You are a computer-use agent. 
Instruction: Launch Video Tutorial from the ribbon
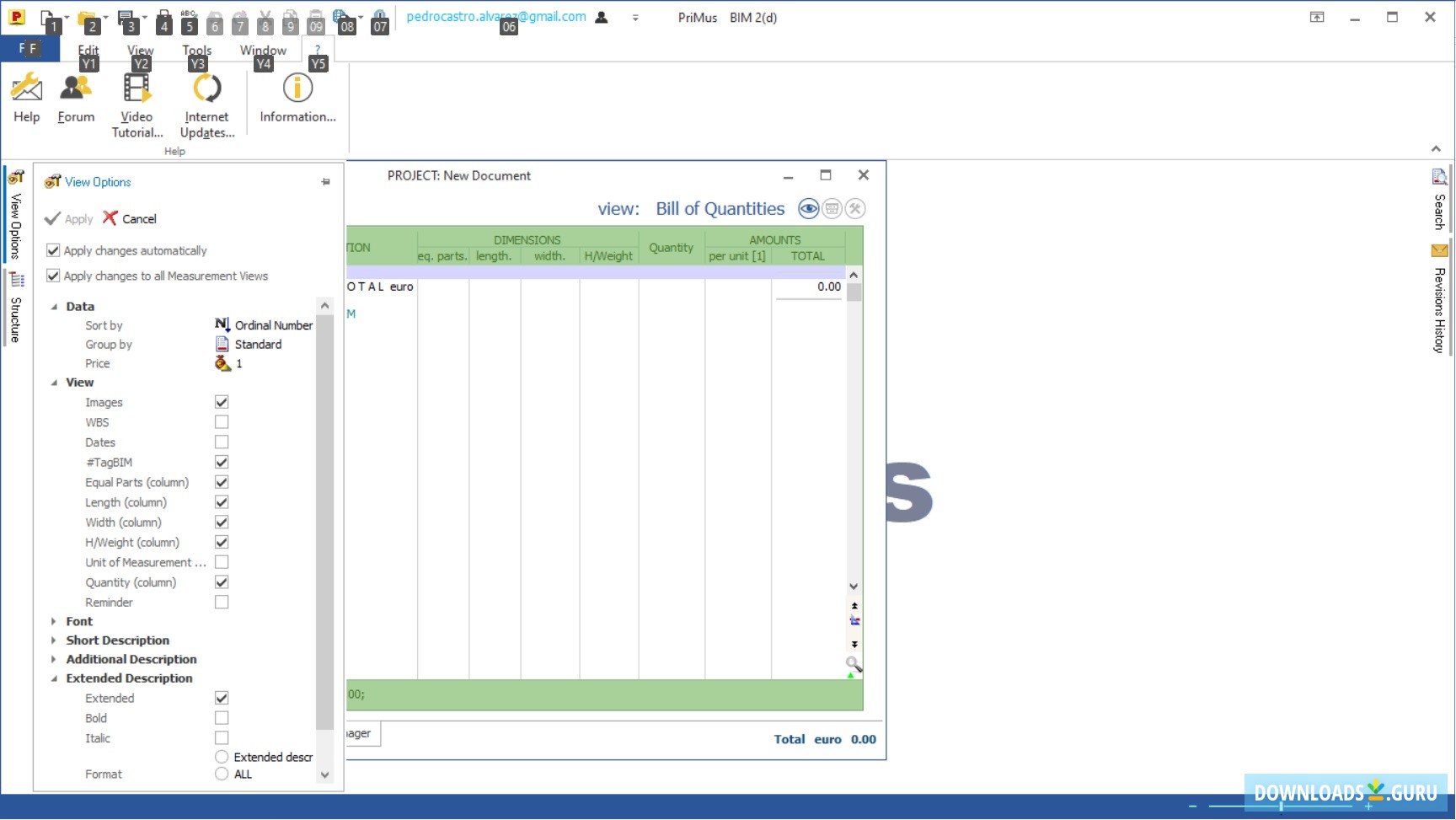(x=136, y=105)
